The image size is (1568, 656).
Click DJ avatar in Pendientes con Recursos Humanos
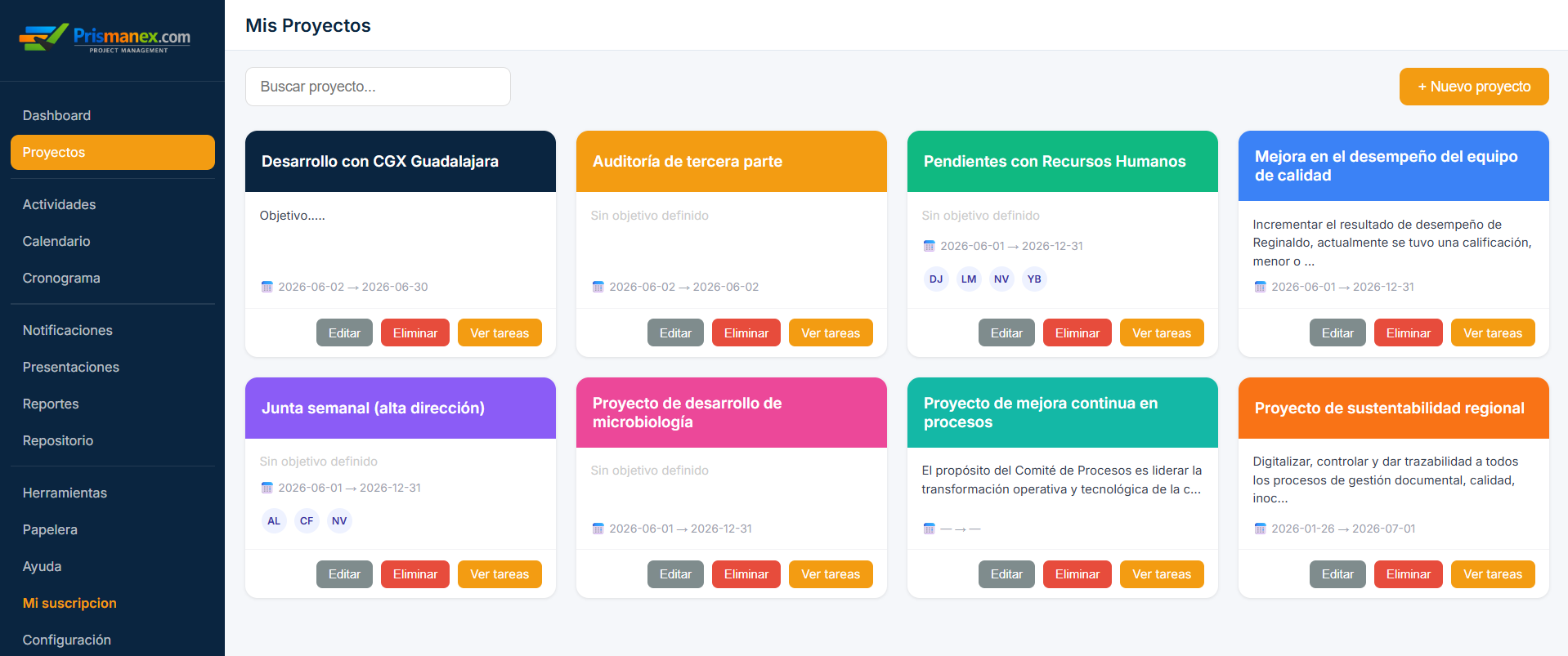click(936, 279)
